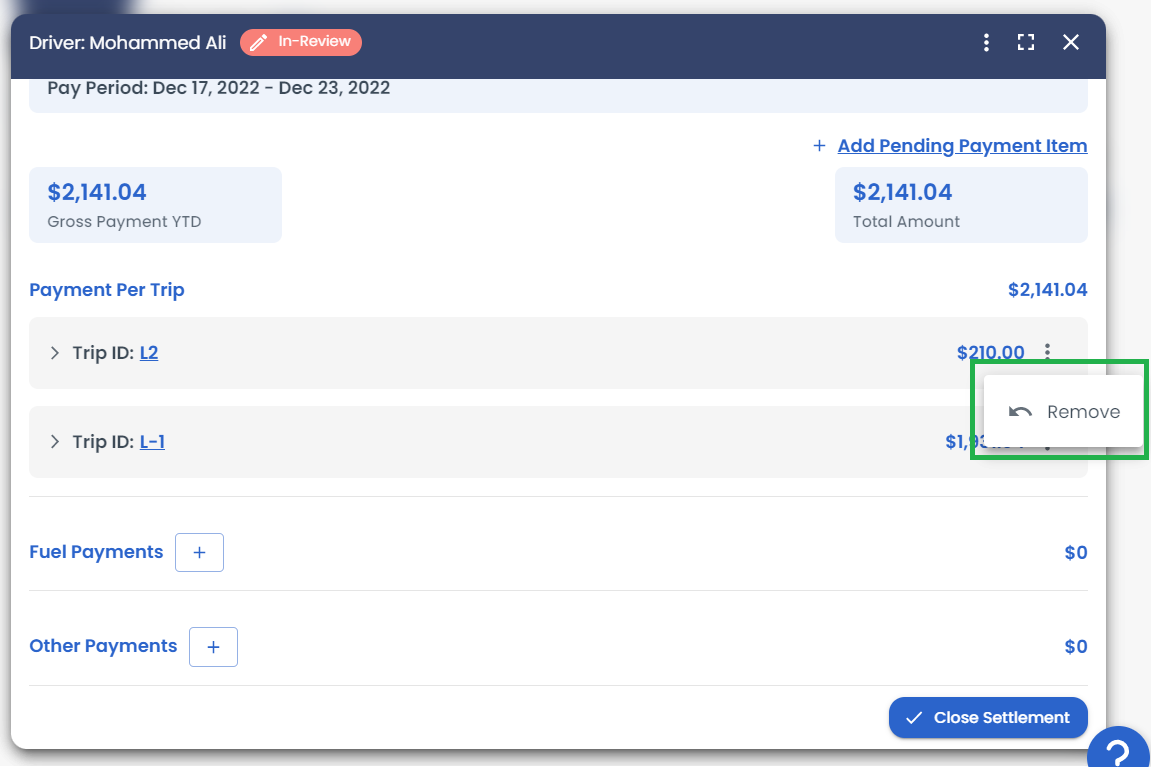Close the driver settlement dialog
This screenshot has height=767, width=1151.
click(1071, 42)
